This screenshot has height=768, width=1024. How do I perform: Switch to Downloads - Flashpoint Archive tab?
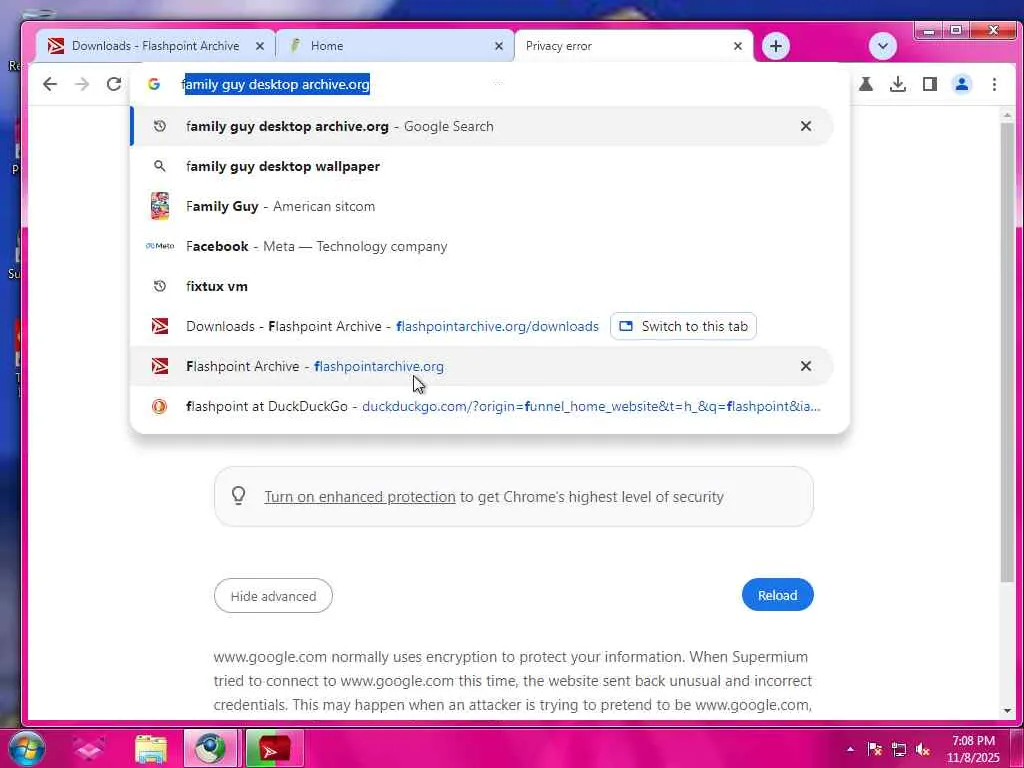[155, 46]
